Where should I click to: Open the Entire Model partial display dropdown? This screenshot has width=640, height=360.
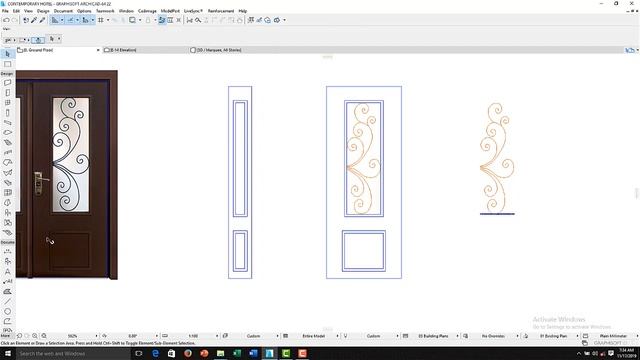337,336
